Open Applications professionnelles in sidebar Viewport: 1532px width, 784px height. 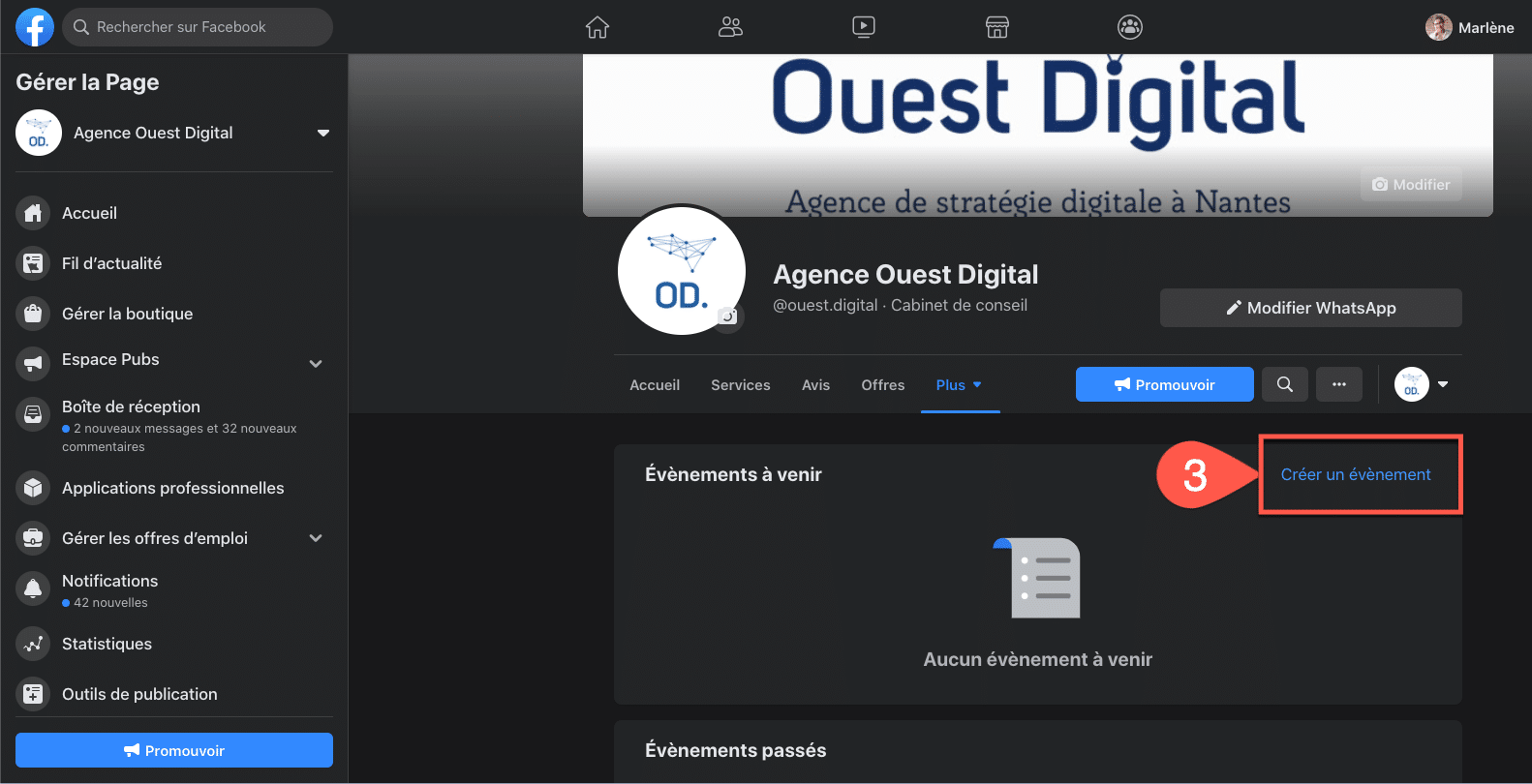point(174,488)
